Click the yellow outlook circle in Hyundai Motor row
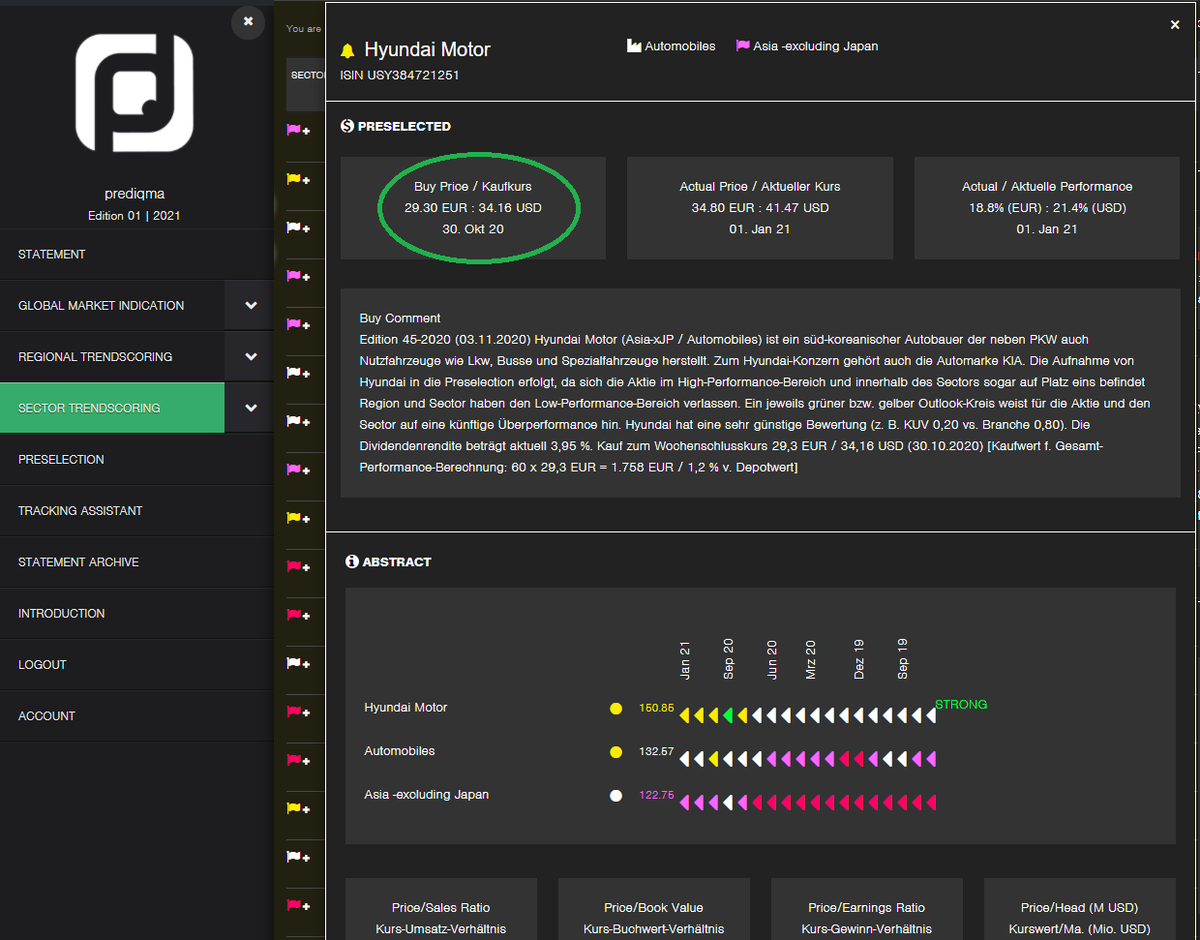Image resolution: width=1200 pixels, height=940 pixels. coord(616,709)
